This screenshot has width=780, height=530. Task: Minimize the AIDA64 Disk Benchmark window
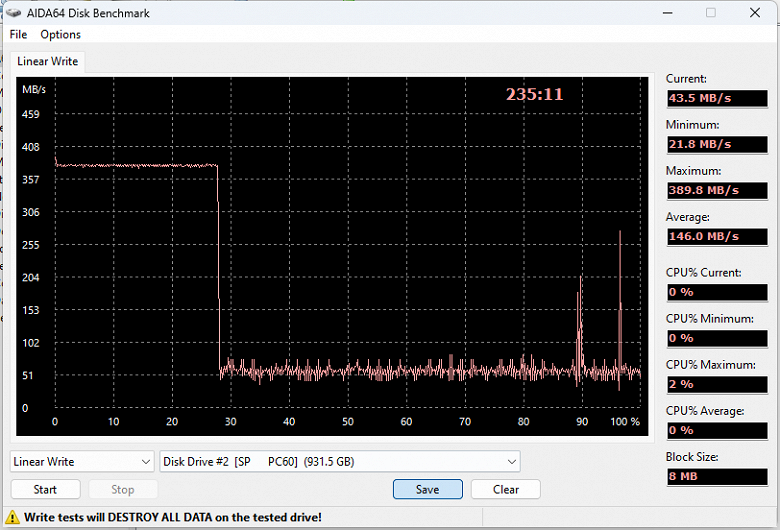click(x=668, y=12)
